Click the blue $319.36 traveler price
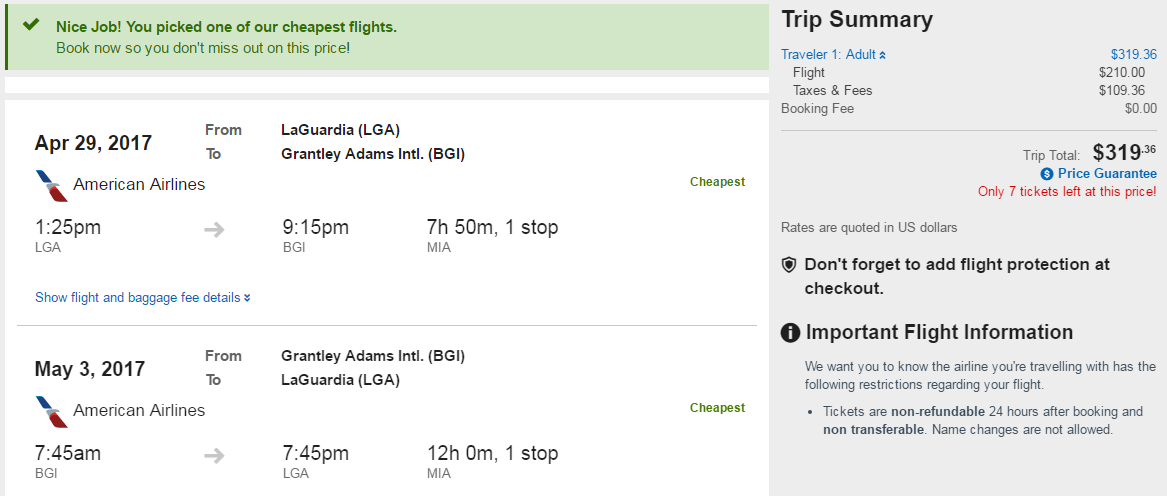Viewport: 1167px width, 496px height. 1133,55
